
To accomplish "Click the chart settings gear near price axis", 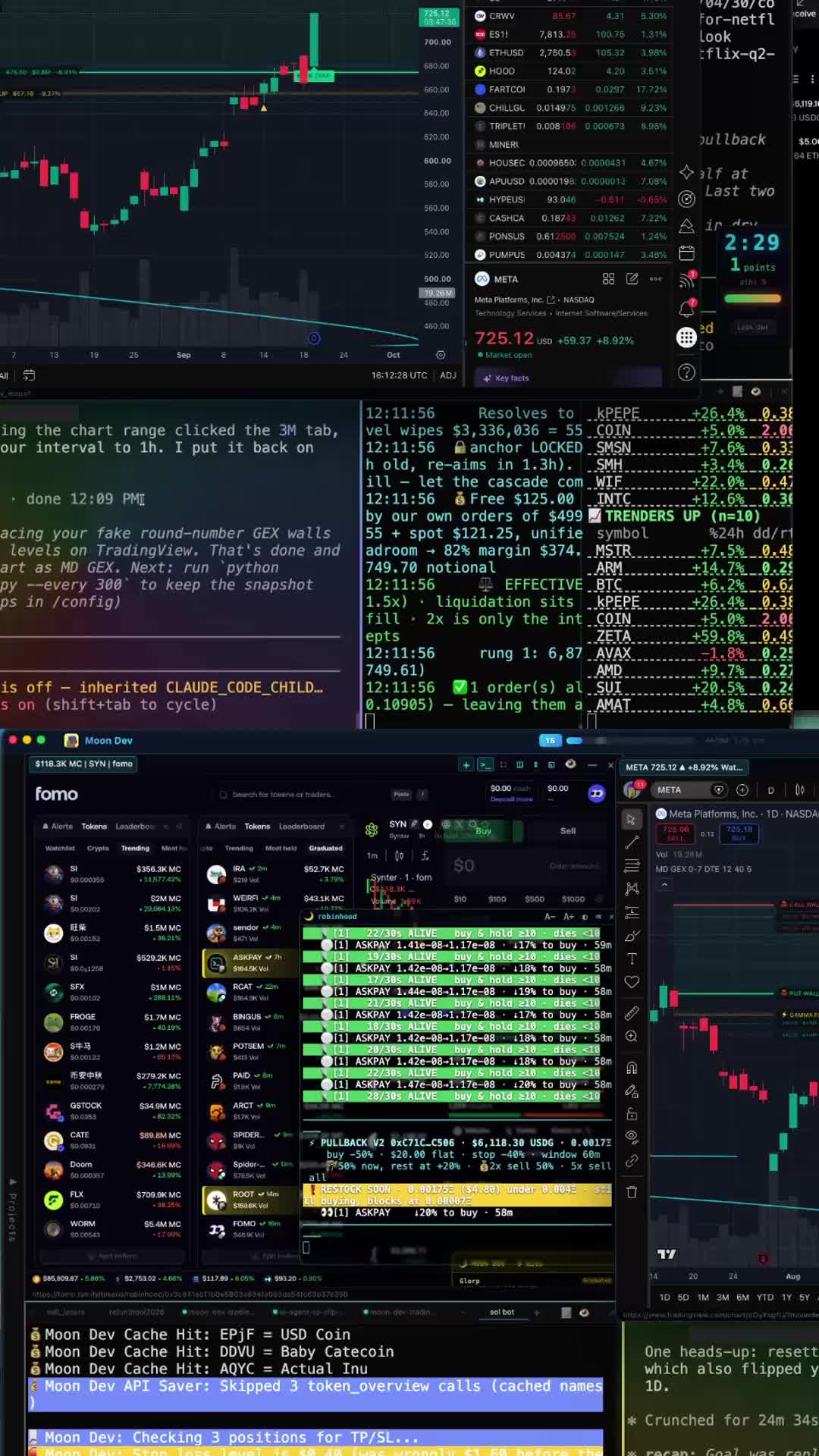I will [x=441, y=355].
